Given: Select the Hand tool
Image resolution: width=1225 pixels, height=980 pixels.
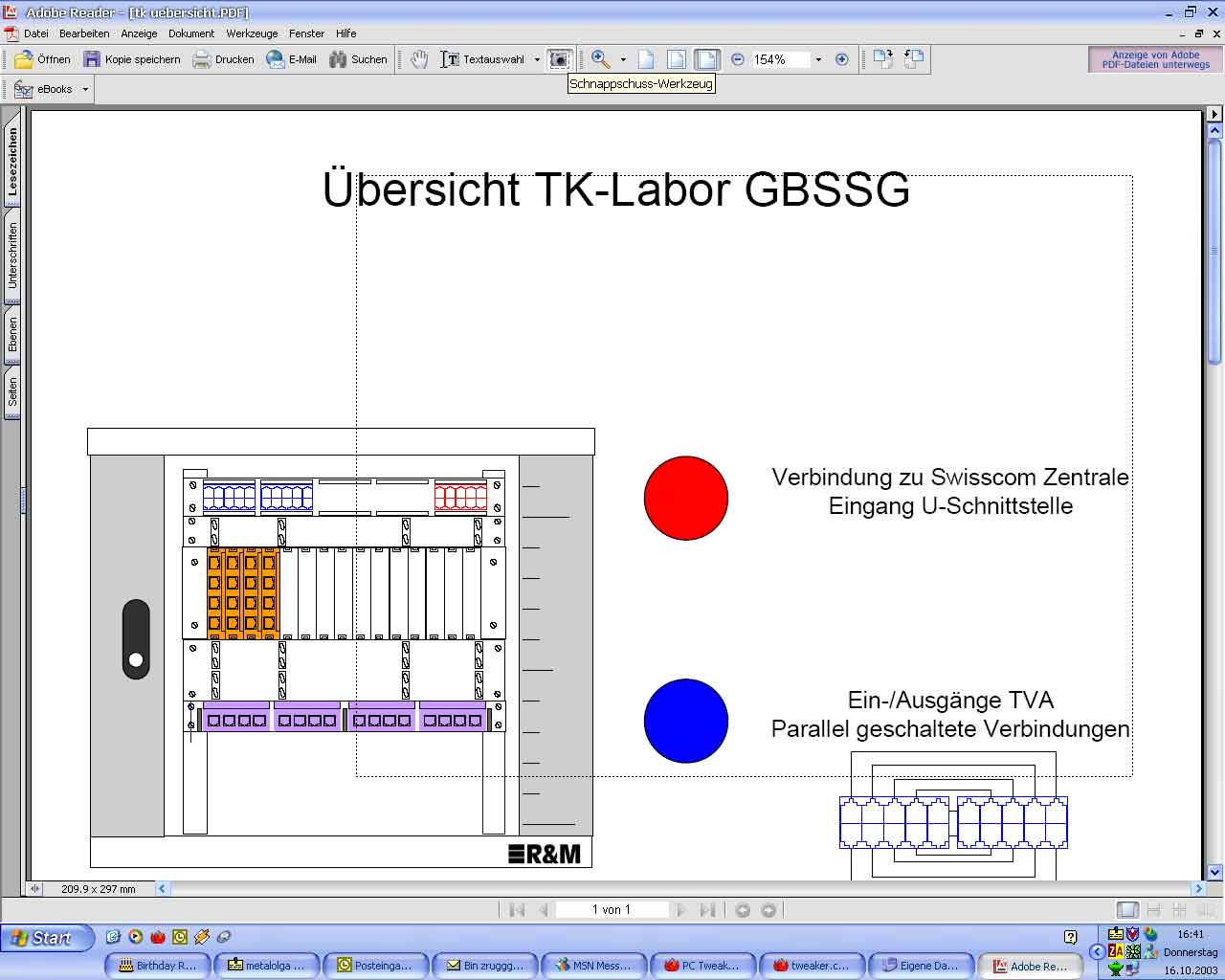Looking at the screenshot, I should [419, 59].
